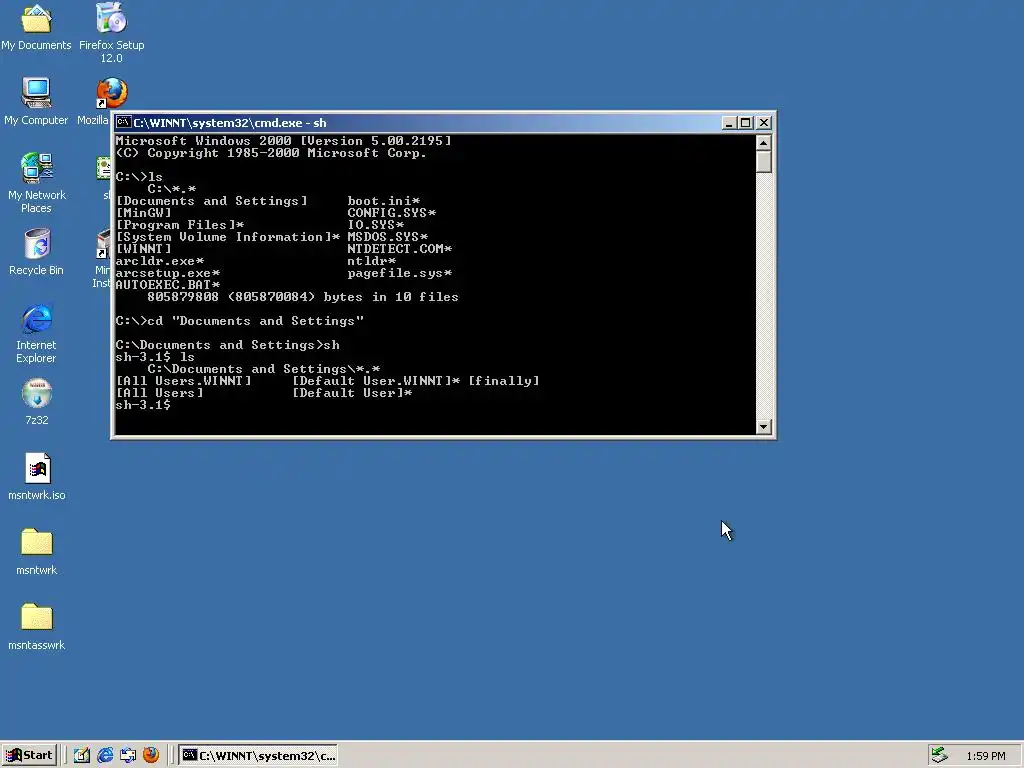Click the console vertical scrollbar thumb
This screenshot has width=1024, height=768.
click(763, 161)
